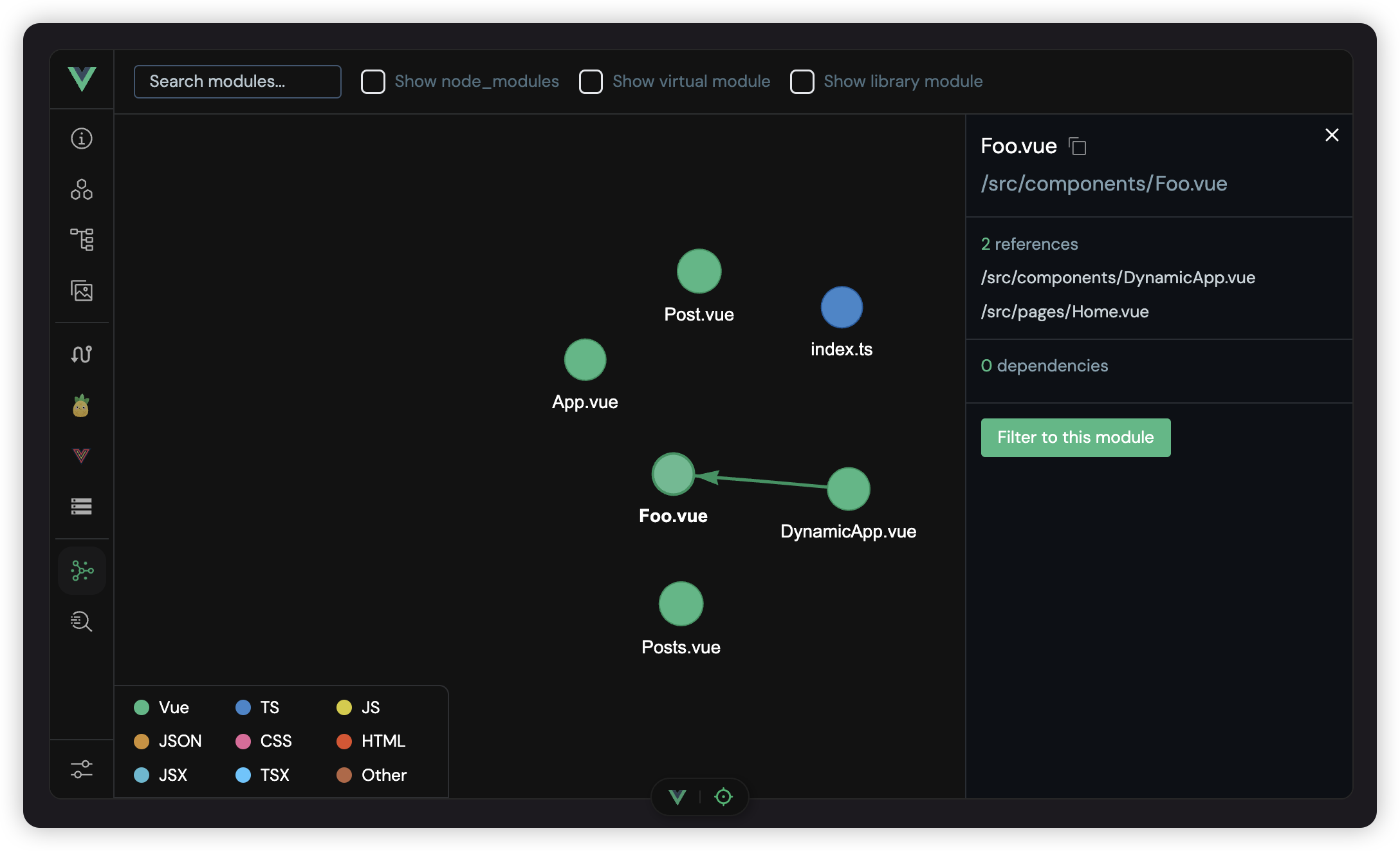Open the Routes icon in sidebar
Image resolution: width=1400 pixels, height=851 pixels.
coord(82,353)
